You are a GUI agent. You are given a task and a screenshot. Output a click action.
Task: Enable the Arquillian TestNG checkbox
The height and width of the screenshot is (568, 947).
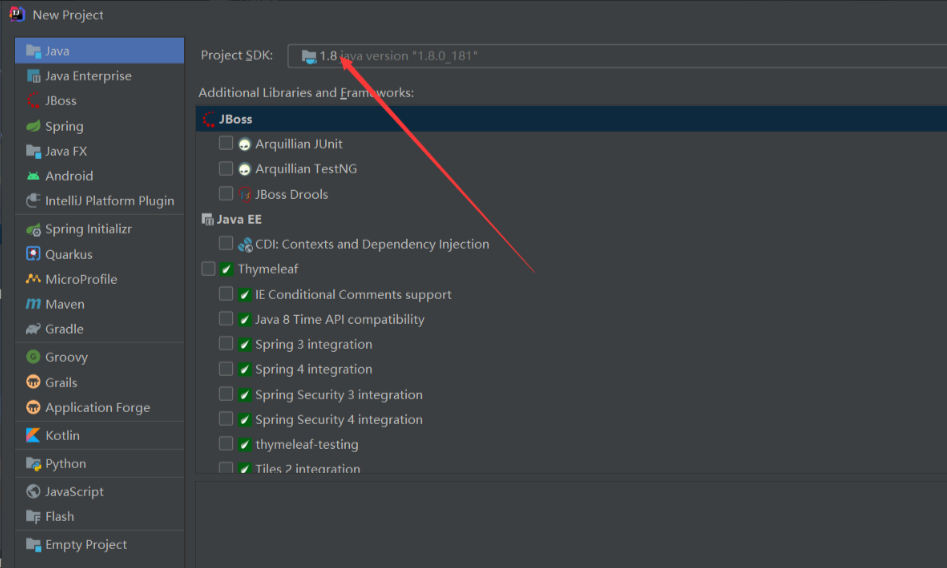click(226, 168)
